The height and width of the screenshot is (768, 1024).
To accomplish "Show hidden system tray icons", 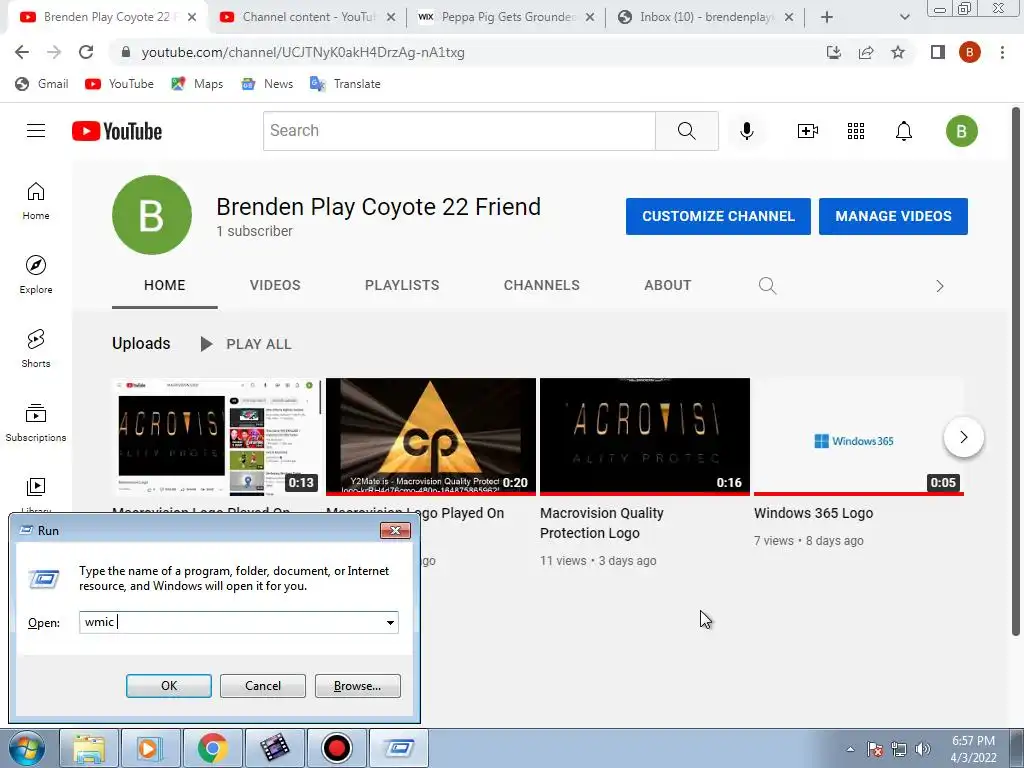I will pyautogui.click(x=850, y=749).
